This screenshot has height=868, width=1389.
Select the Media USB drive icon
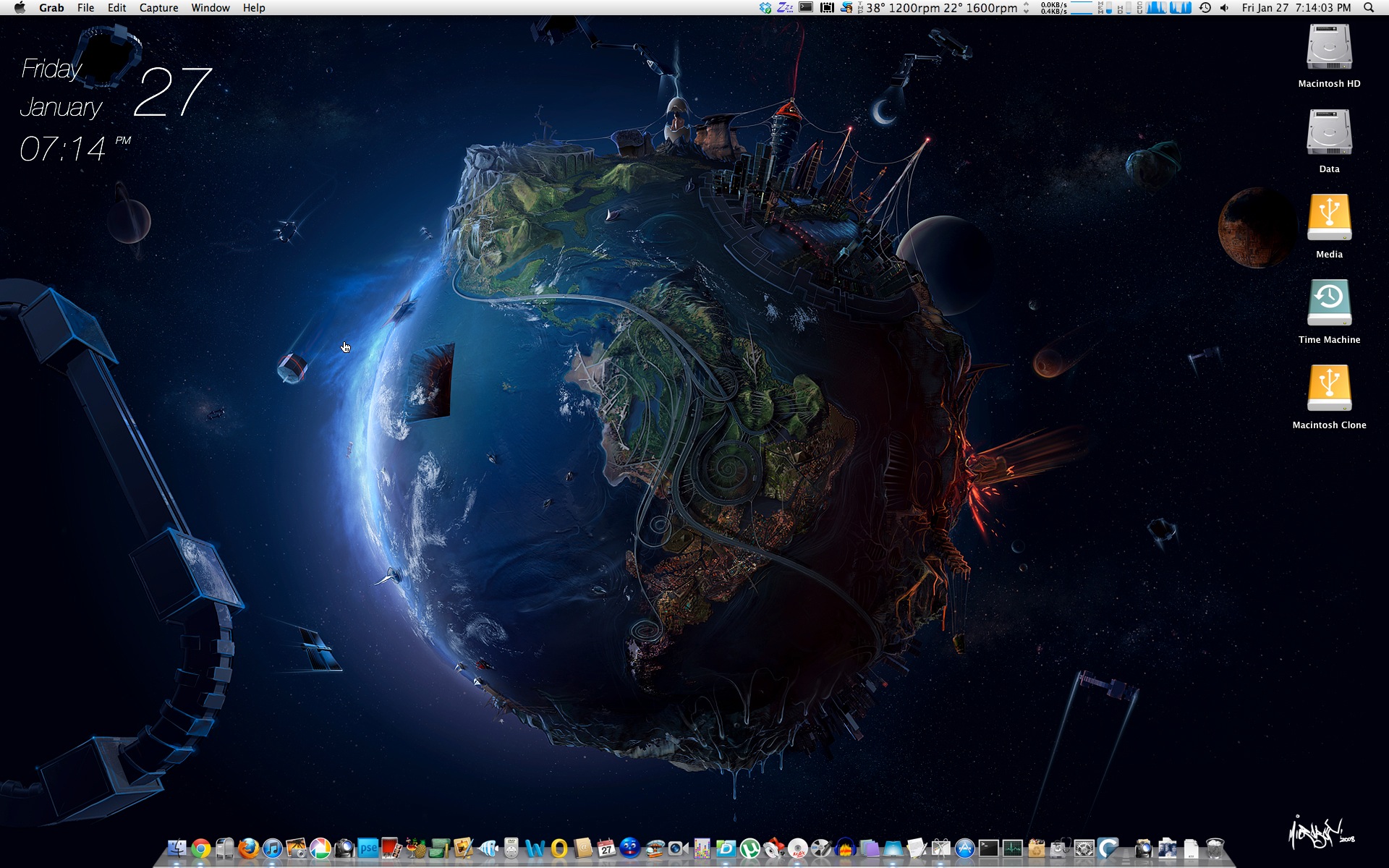coord(1329,217)
